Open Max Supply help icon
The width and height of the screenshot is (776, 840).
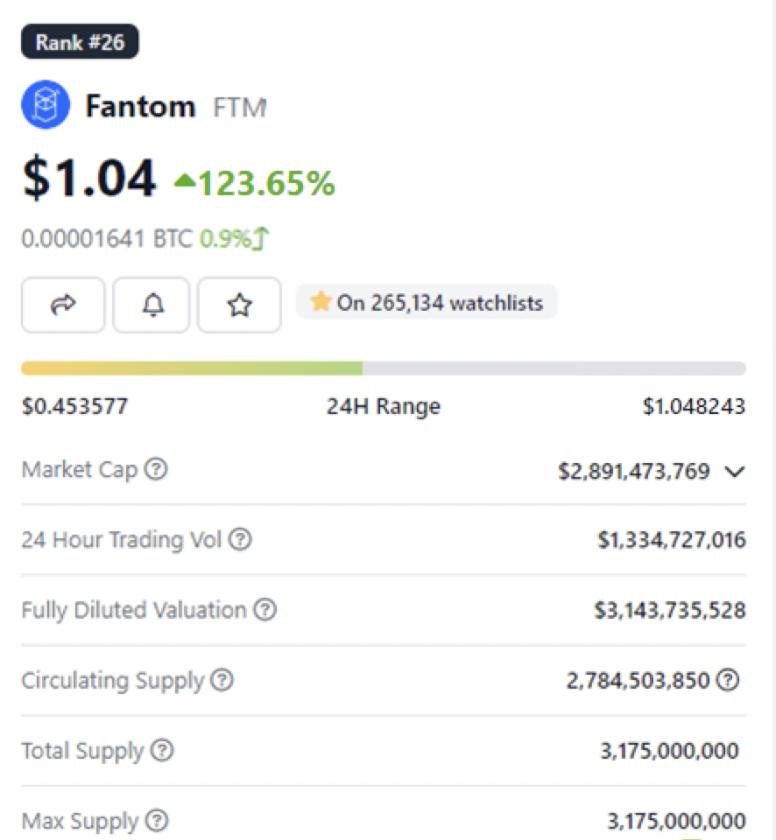(157, 820)
